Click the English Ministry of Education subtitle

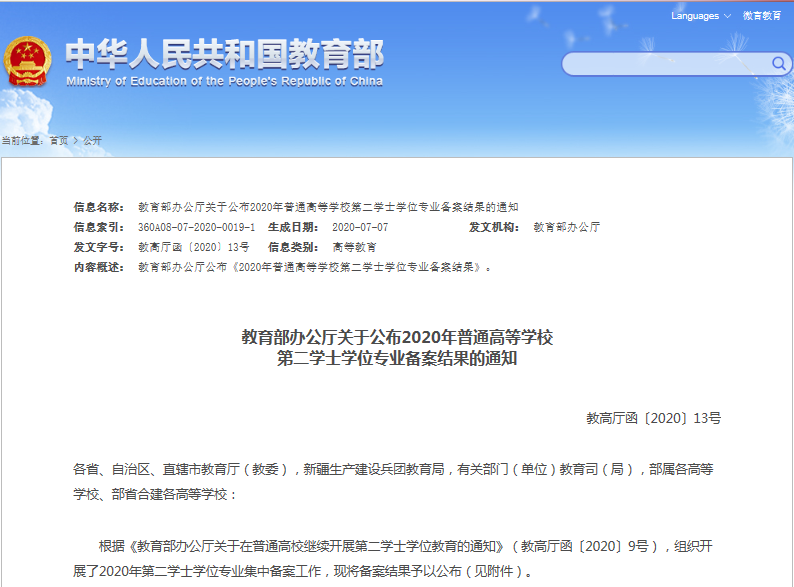coord(224,81)
